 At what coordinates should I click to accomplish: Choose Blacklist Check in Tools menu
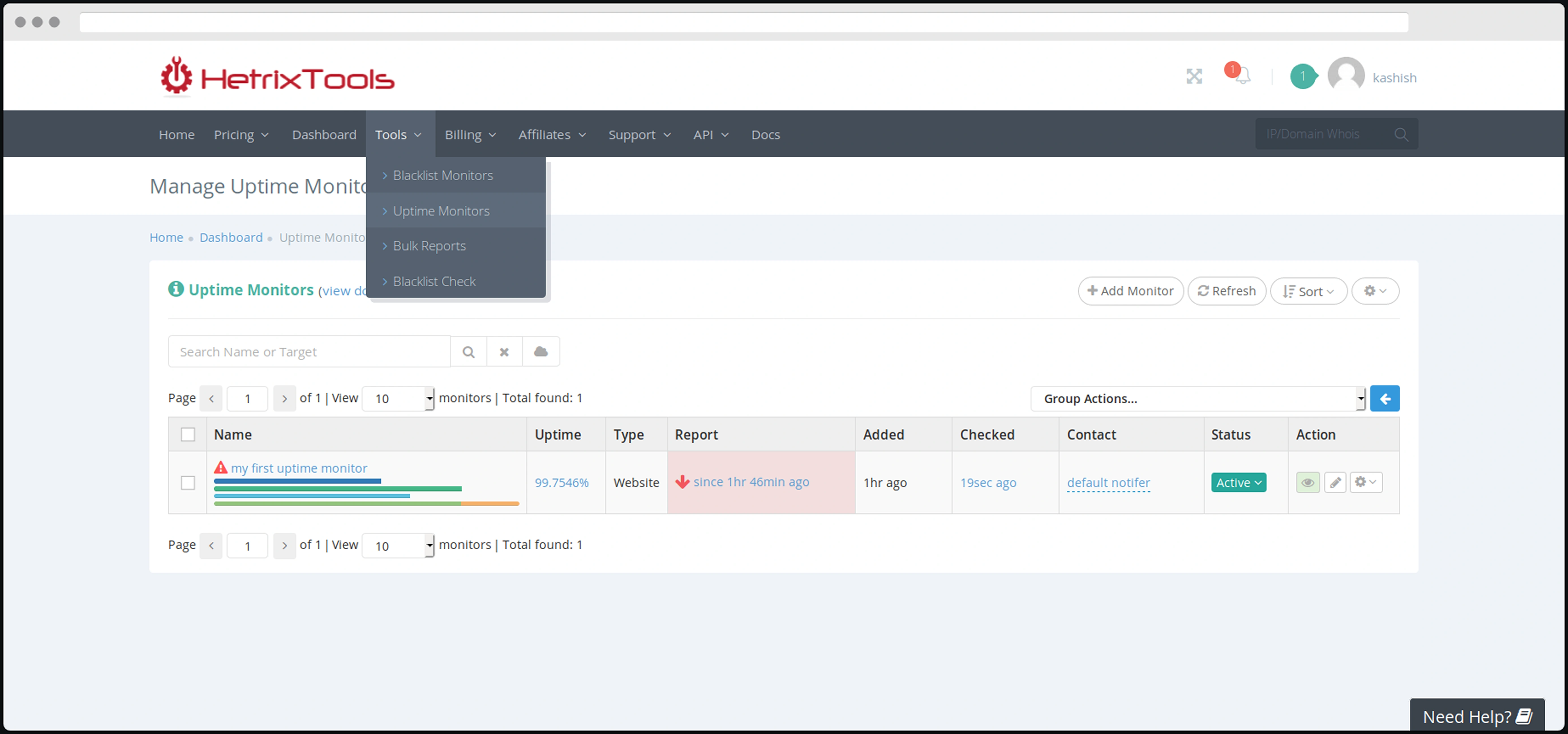point(434,281)
